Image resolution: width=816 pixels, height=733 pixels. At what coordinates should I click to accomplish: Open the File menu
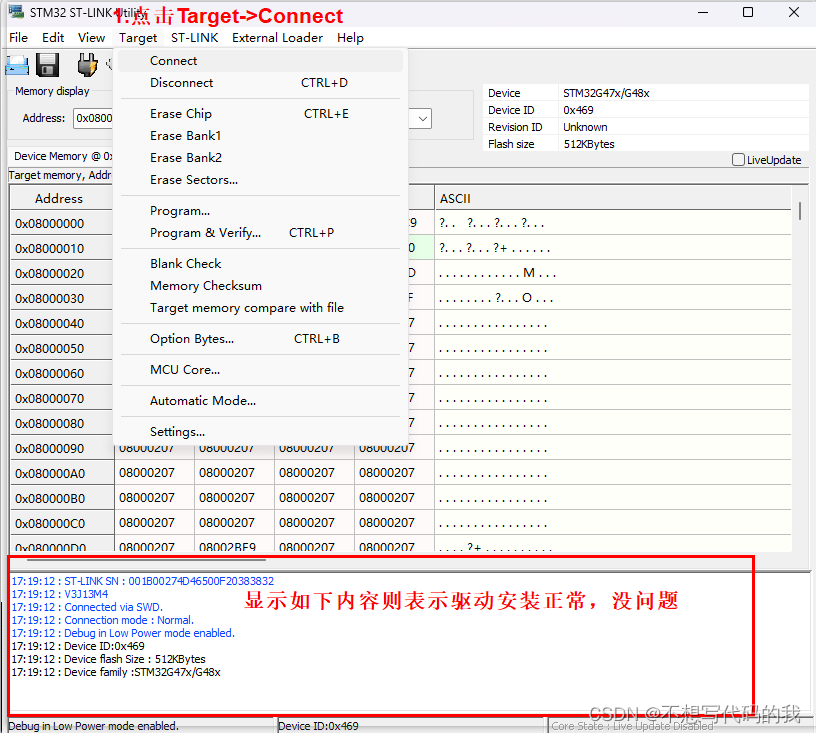18,38
